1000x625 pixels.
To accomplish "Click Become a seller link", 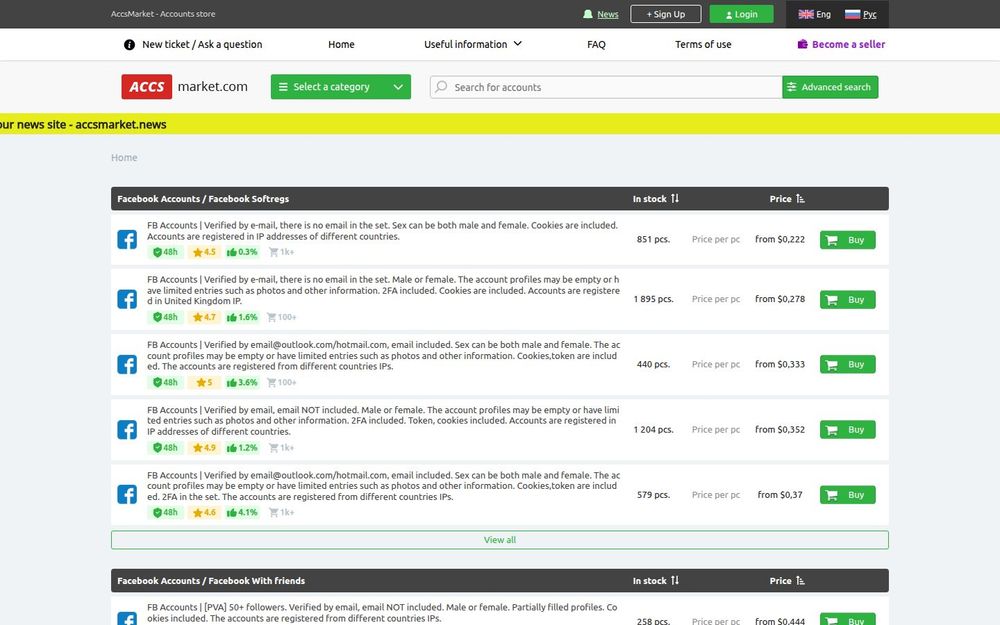I will pos(848,44).
